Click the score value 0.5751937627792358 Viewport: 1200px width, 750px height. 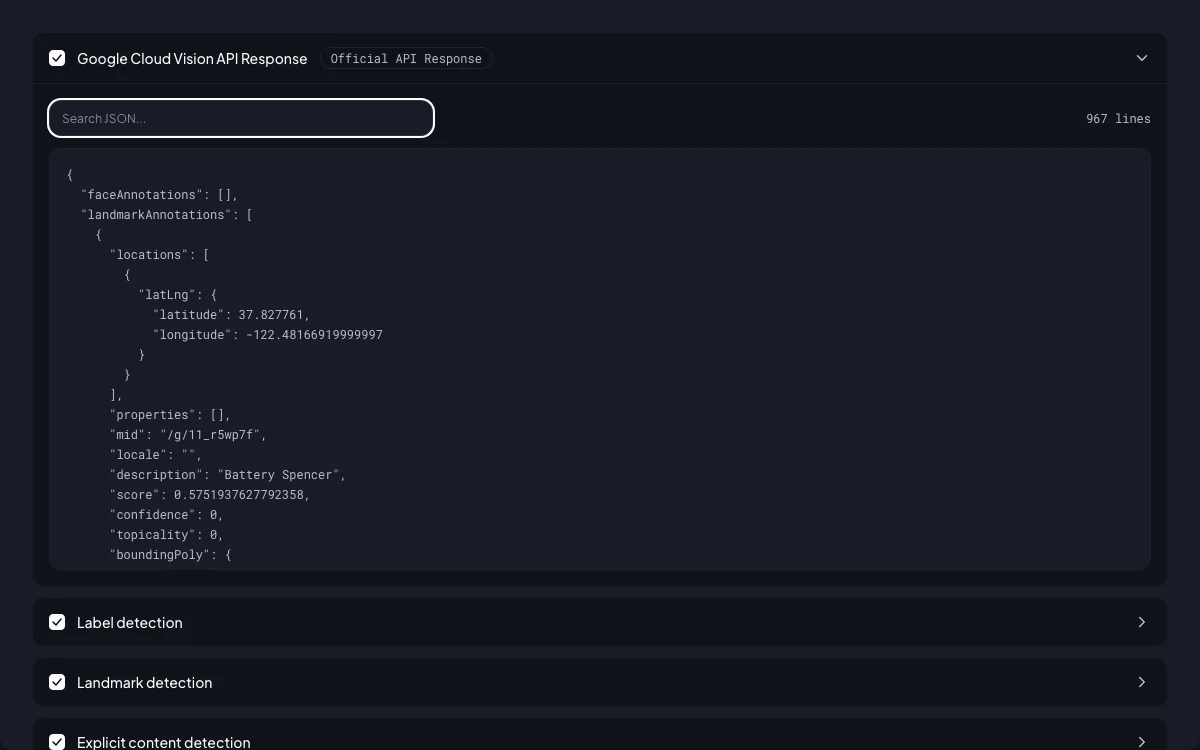click(239, 495)
